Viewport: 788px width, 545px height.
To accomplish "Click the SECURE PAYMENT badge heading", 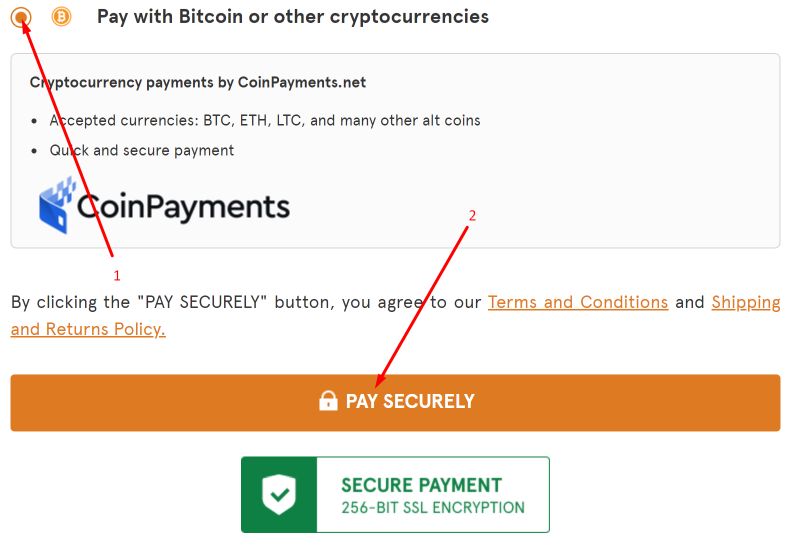I will [421, 485].
